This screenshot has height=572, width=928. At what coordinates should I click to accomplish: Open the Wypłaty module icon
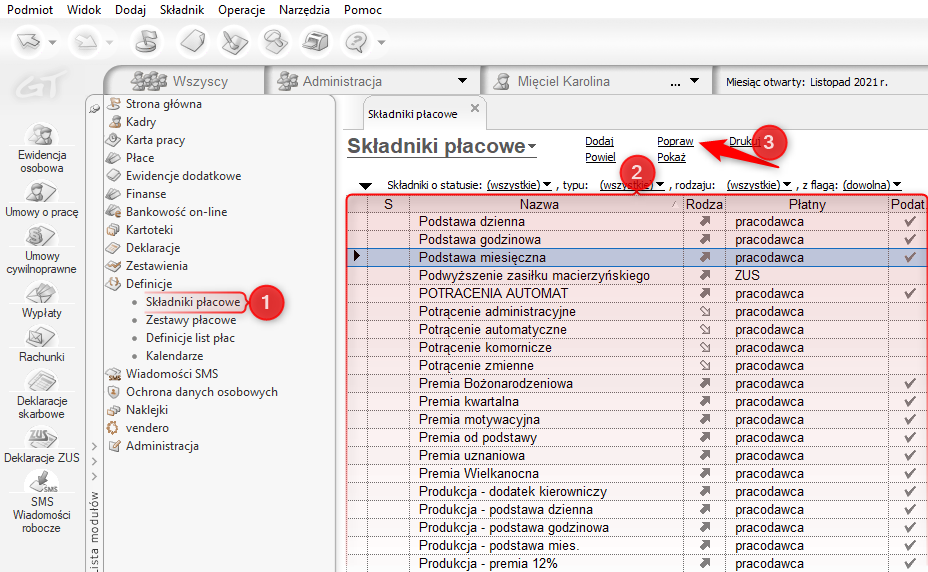tap(41, 293)
